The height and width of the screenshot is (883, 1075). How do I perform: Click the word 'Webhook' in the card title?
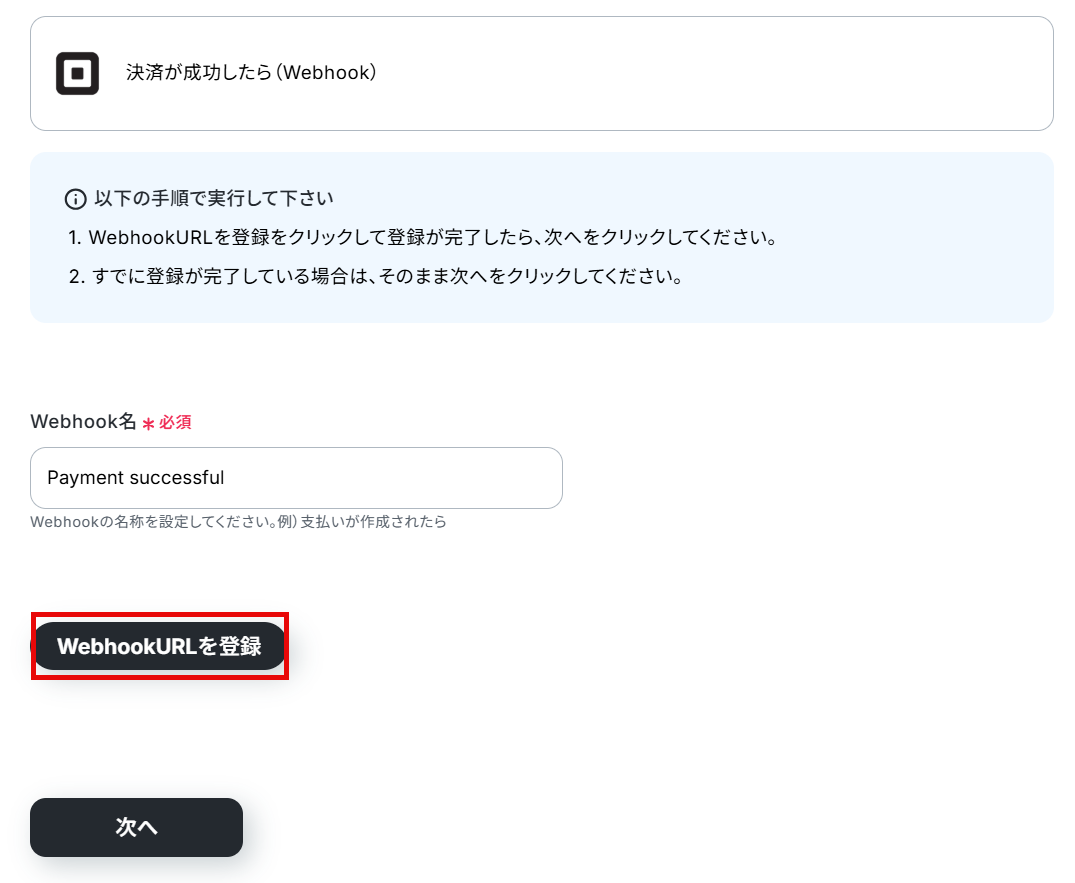point(326,73)
